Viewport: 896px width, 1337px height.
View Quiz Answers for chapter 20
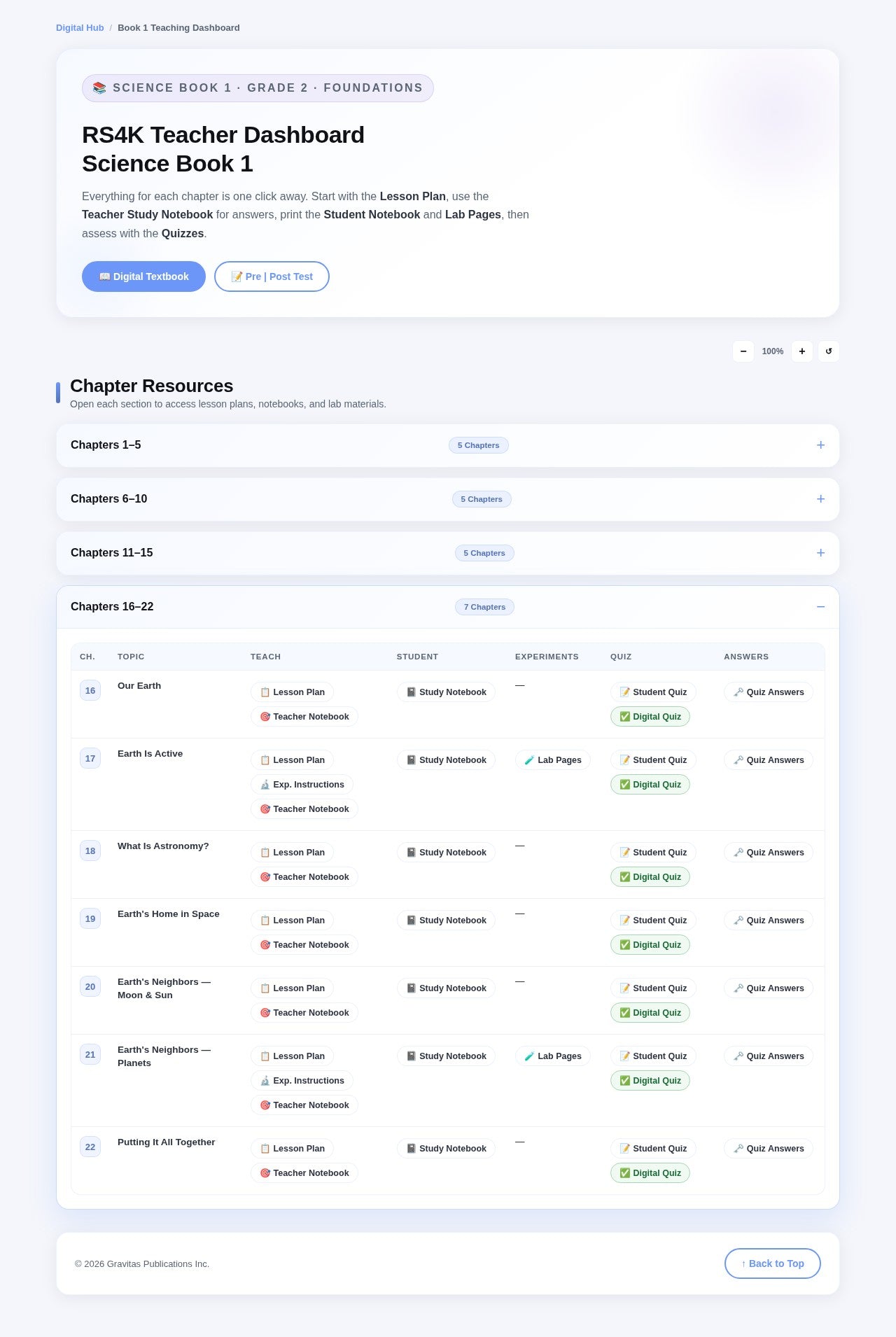pyautogui.click(x=769, y=988)
